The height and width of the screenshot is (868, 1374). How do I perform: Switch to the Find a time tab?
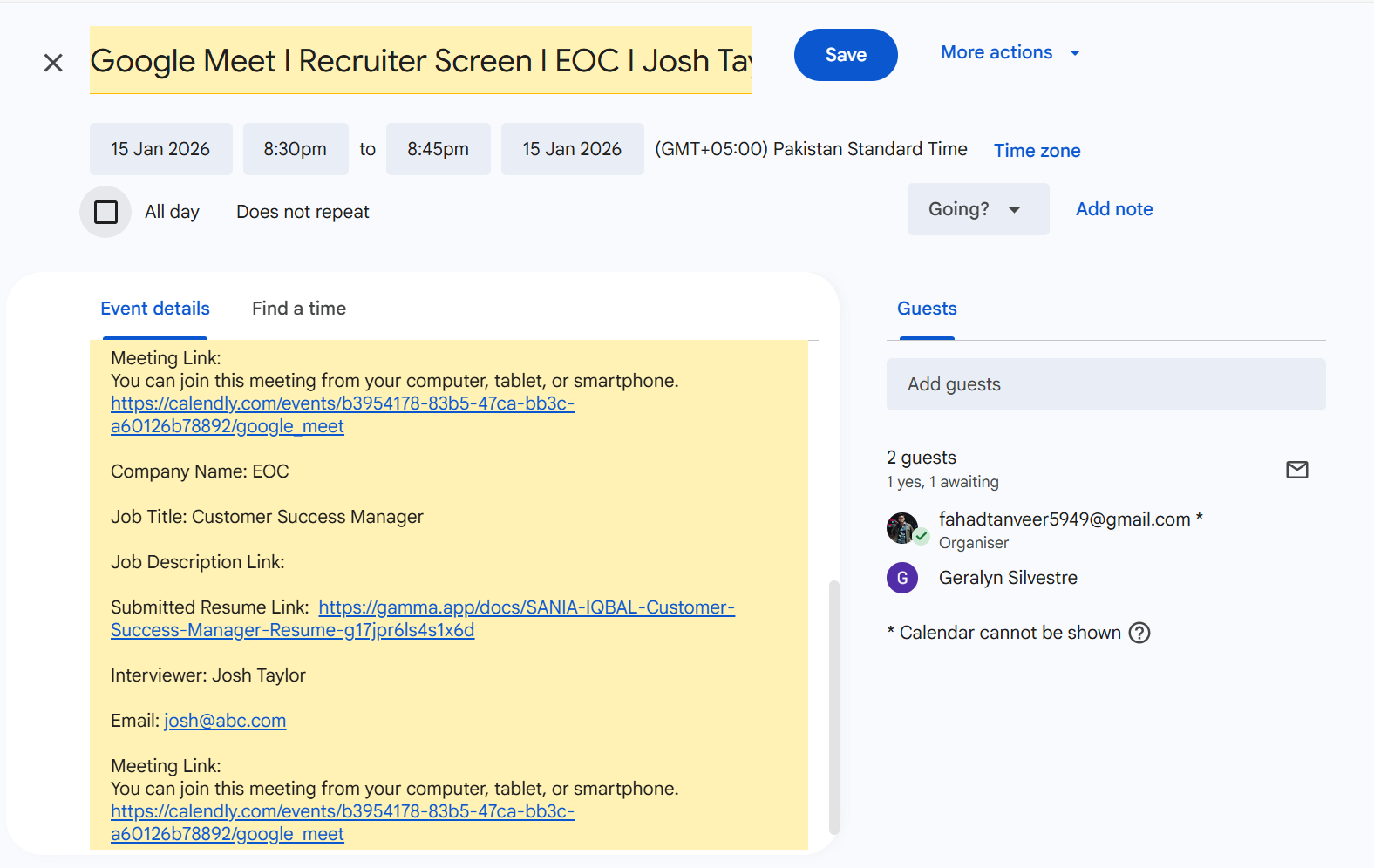coord(299,309)
